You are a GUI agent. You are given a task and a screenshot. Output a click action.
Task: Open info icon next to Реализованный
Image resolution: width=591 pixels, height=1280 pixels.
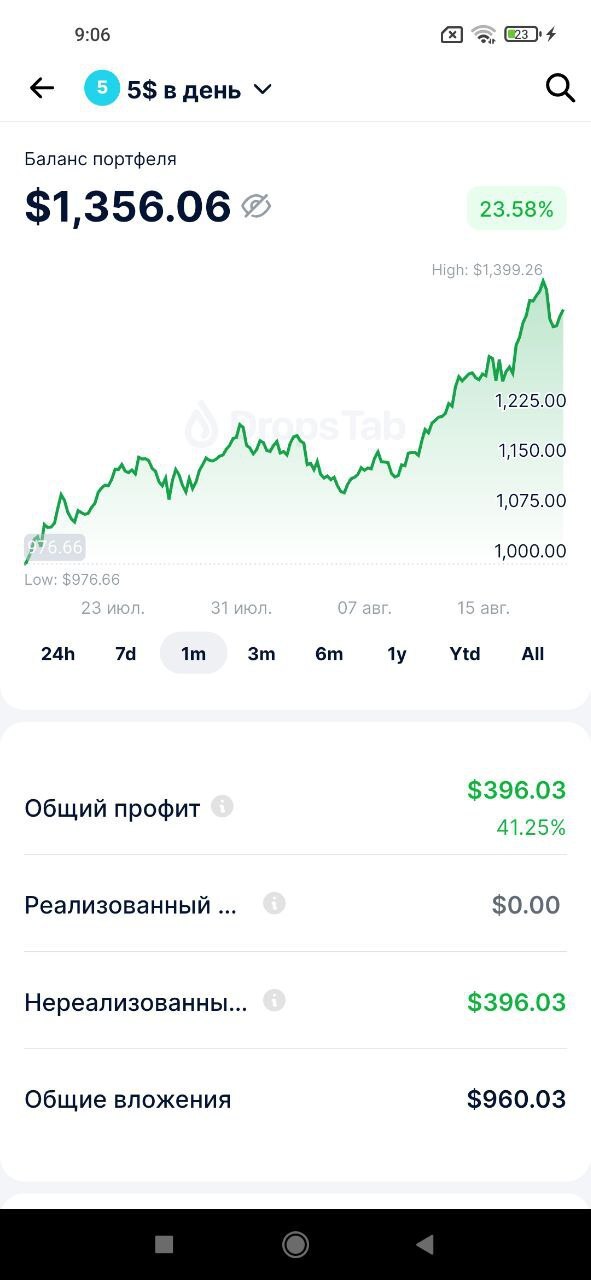point(274,903)
